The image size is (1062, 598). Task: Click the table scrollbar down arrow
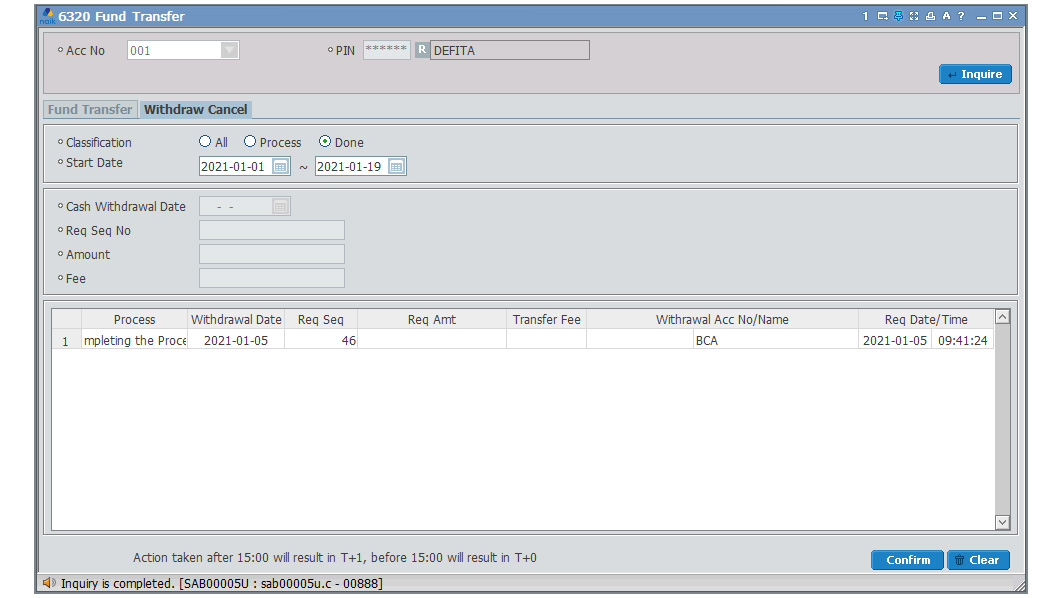point(1003,522)
